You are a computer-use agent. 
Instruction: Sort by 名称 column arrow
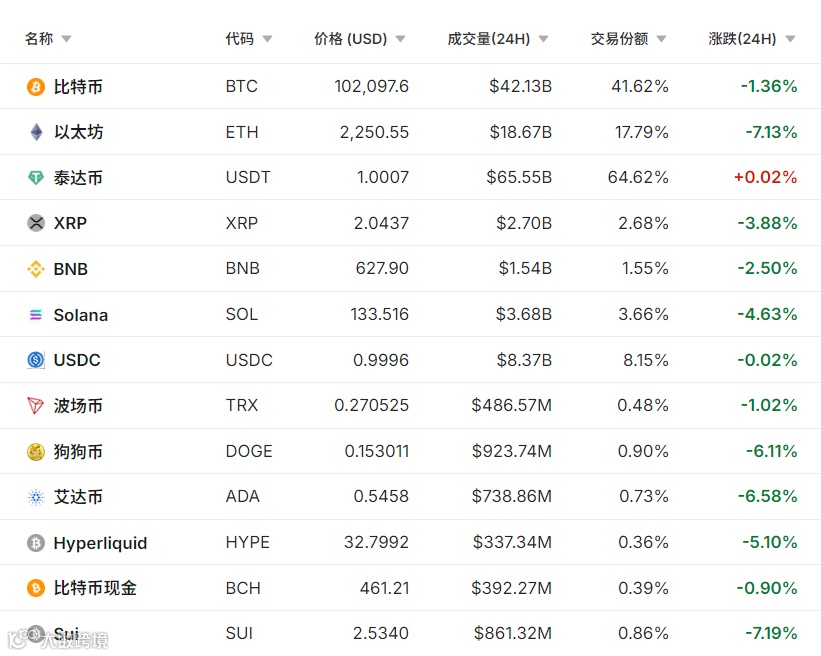tap(67, 39)
